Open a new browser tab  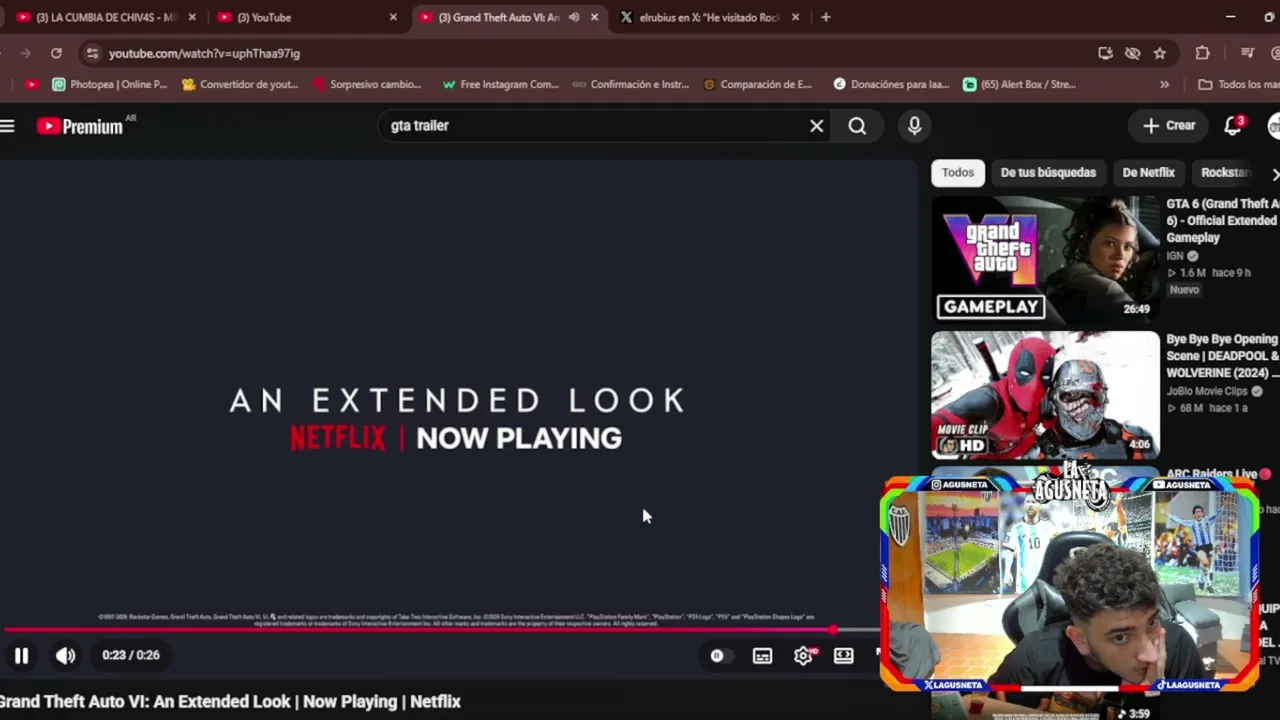tap(826, 17)
